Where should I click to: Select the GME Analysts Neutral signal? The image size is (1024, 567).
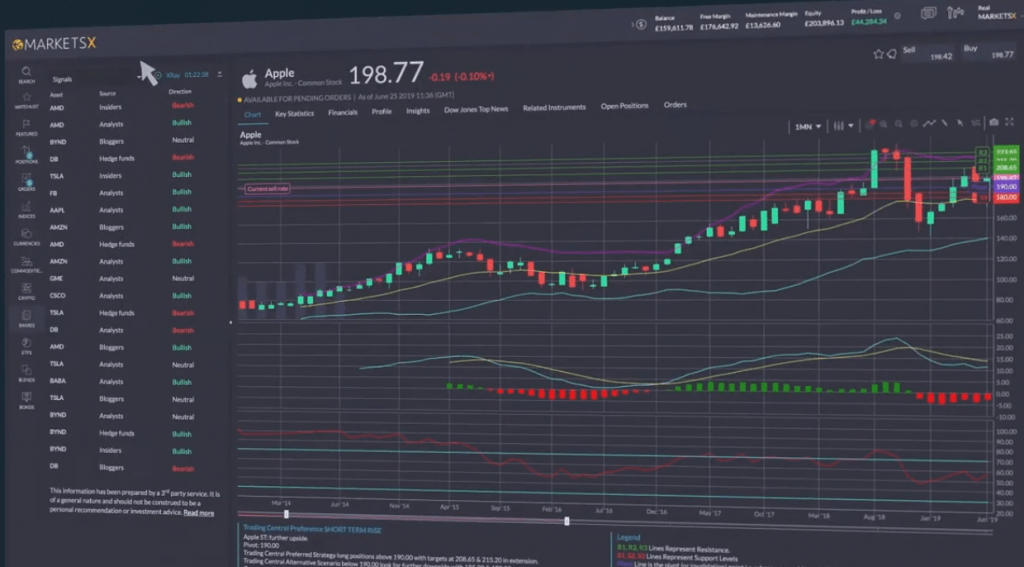pyautogui.click(x=121, y=278)
